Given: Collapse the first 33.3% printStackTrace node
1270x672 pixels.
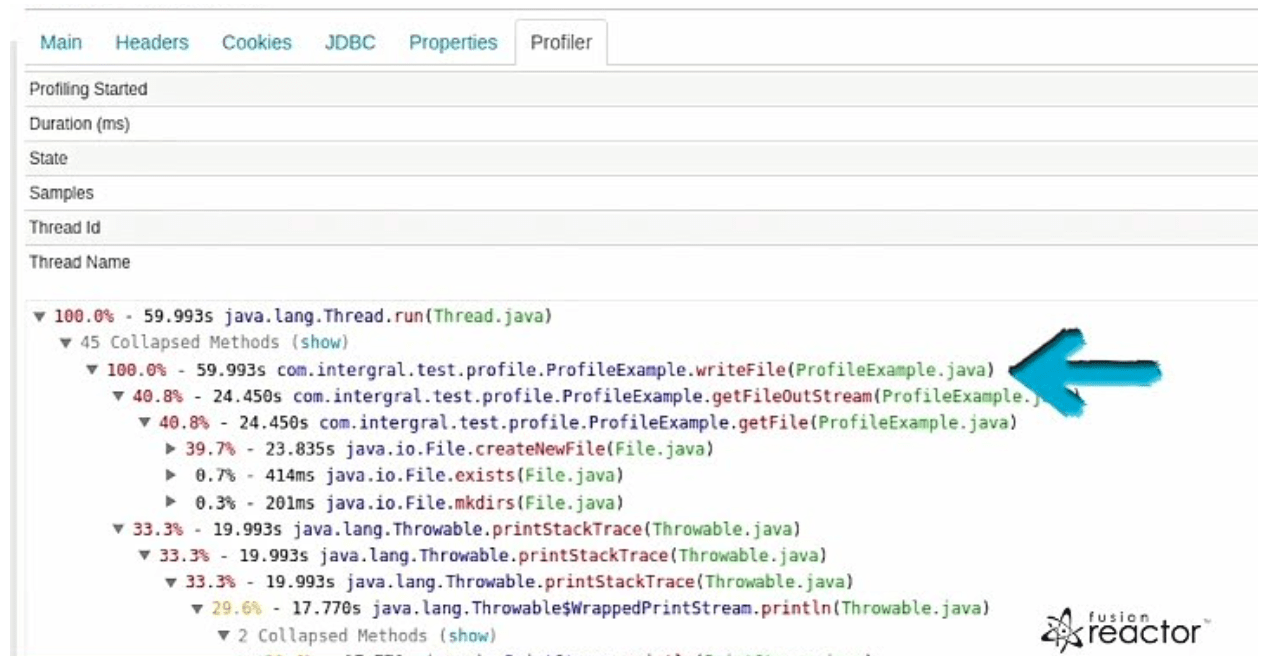Looking at the screenshot, I should (118, 529).
